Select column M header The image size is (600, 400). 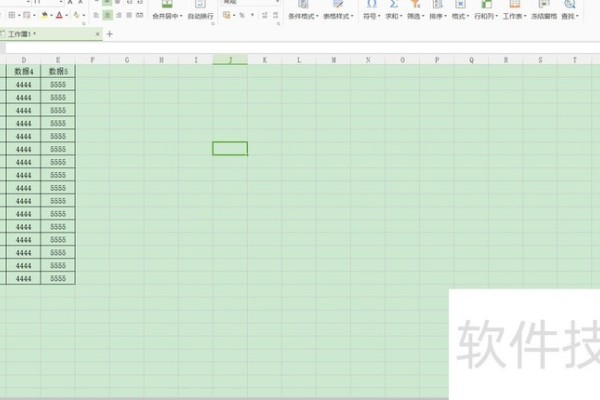(x=334, y=60)
